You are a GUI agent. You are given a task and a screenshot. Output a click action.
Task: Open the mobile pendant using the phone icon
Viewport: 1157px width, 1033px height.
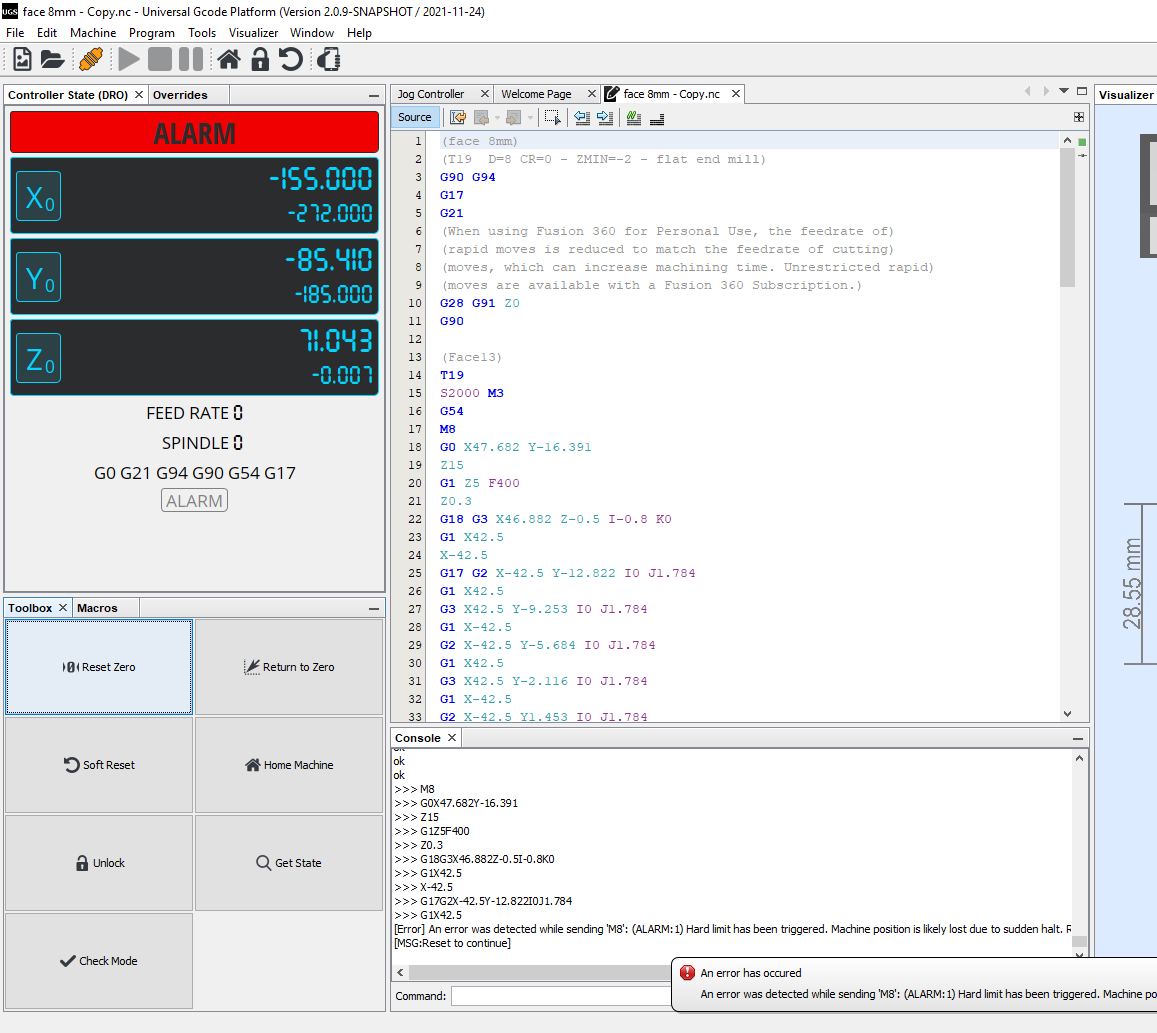[x=327, y=59]
